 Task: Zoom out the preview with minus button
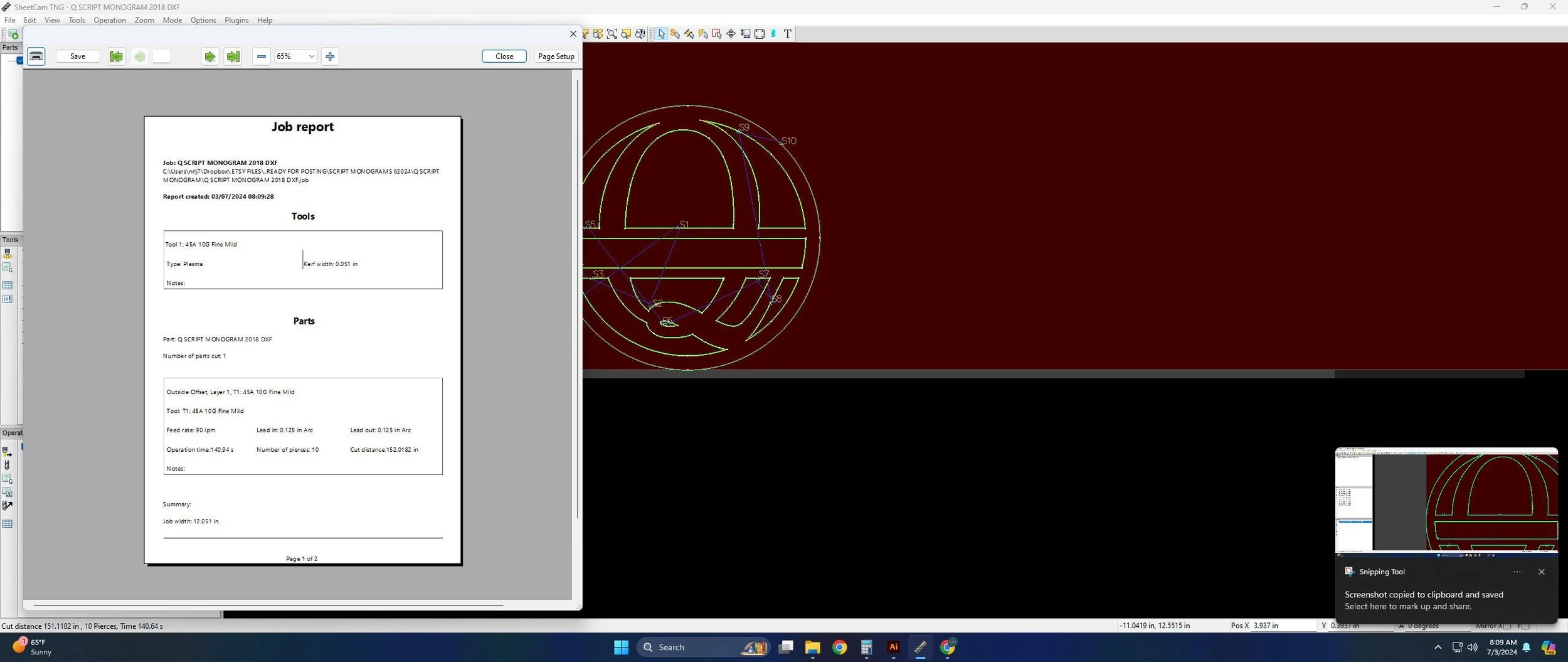click(262, 56)
